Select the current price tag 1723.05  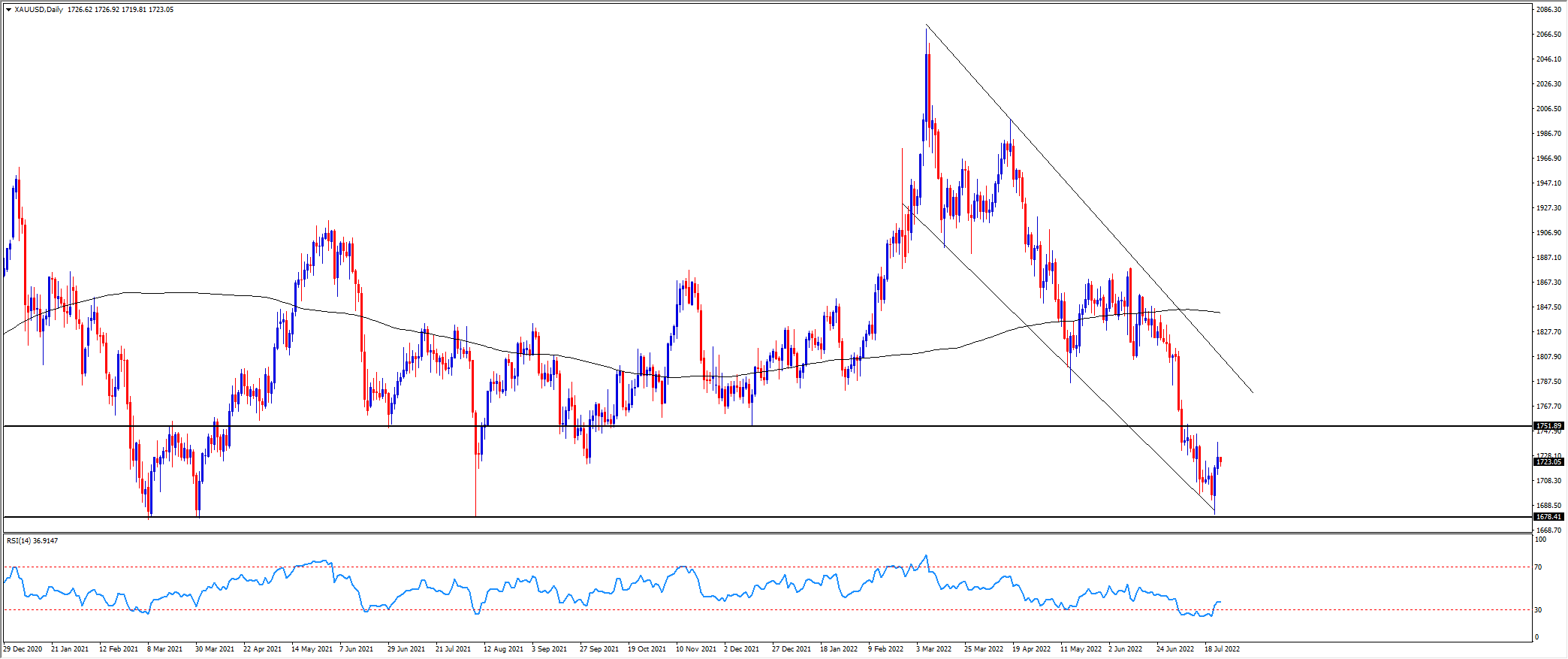coord(1548,462)
